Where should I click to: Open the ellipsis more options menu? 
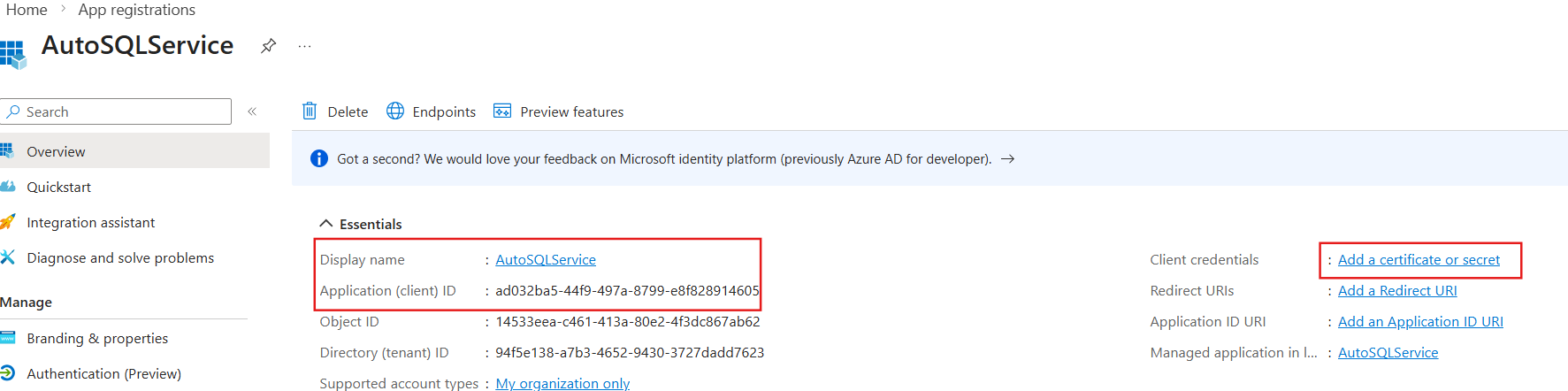pos(304,46)
